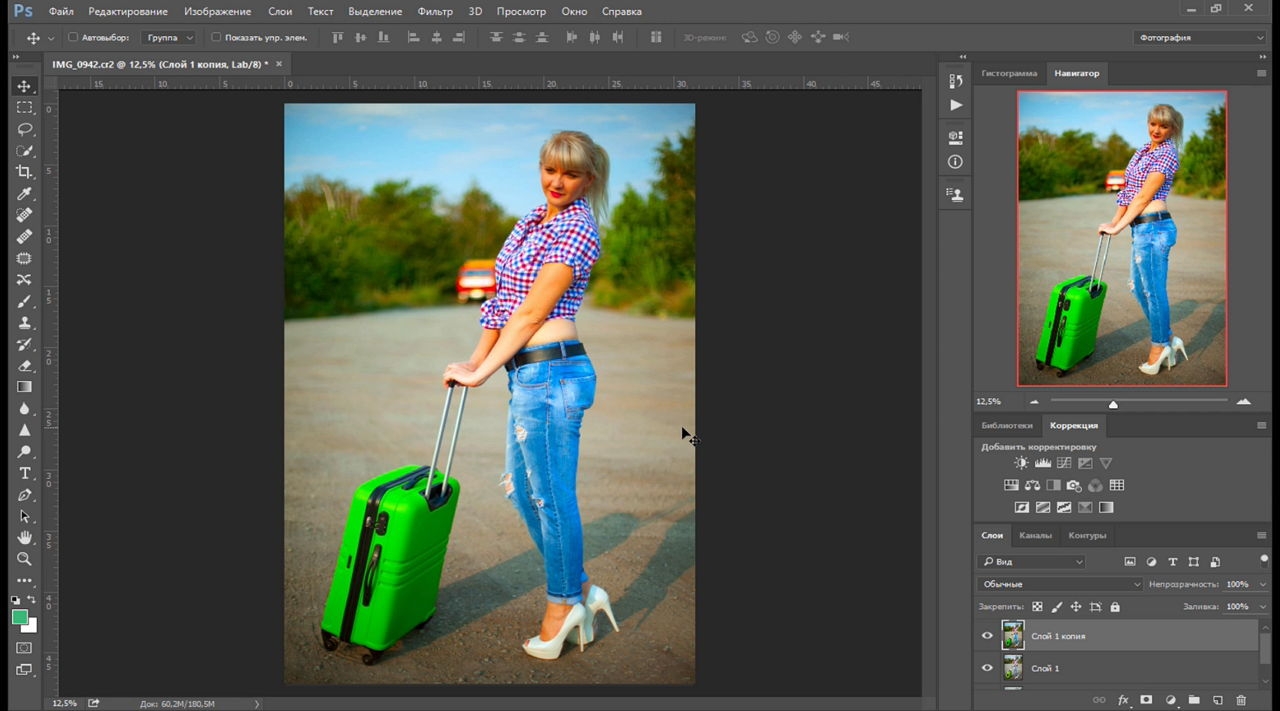
Task: Select the Horizontal Type tool
Action: tap(25, 473)
